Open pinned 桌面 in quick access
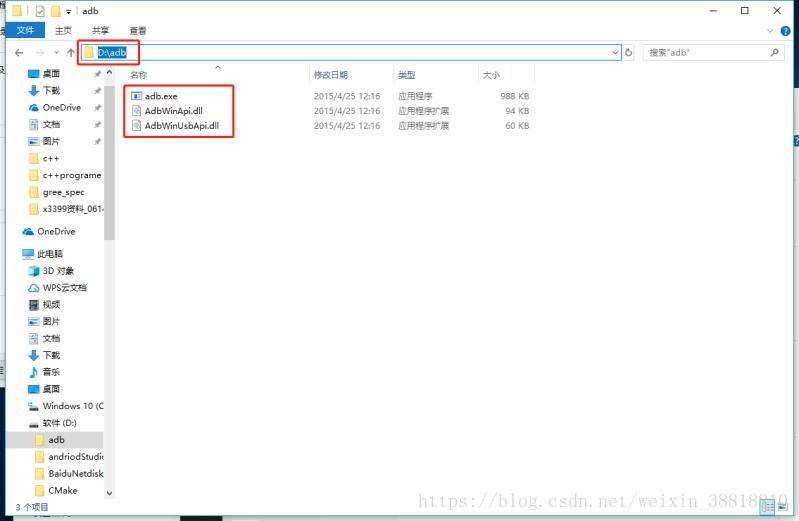The height and width of the screenshot is (521, 799). 51,74
